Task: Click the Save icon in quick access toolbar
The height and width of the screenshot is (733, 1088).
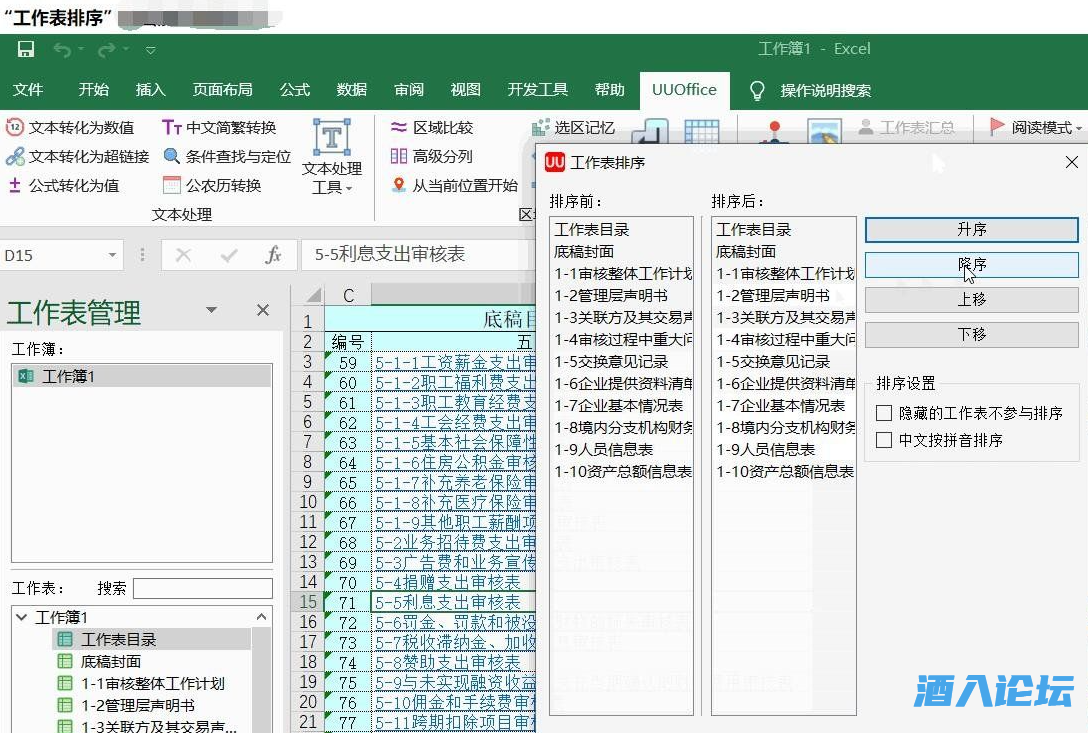Action: click(26, 49)
